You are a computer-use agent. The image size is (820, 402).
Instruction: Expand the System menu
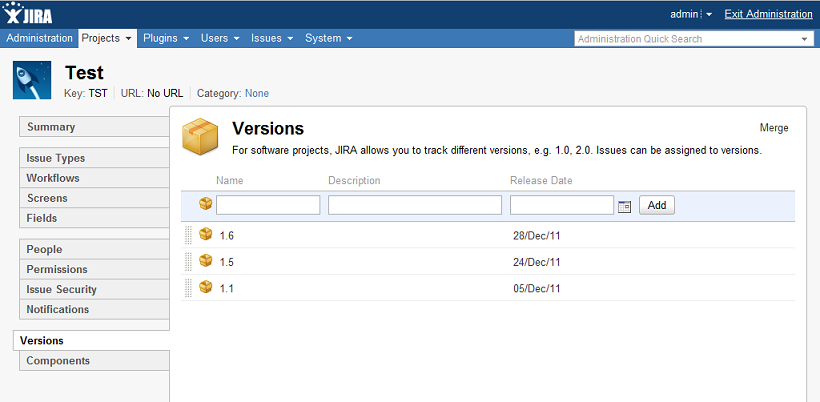pos(328,38)
